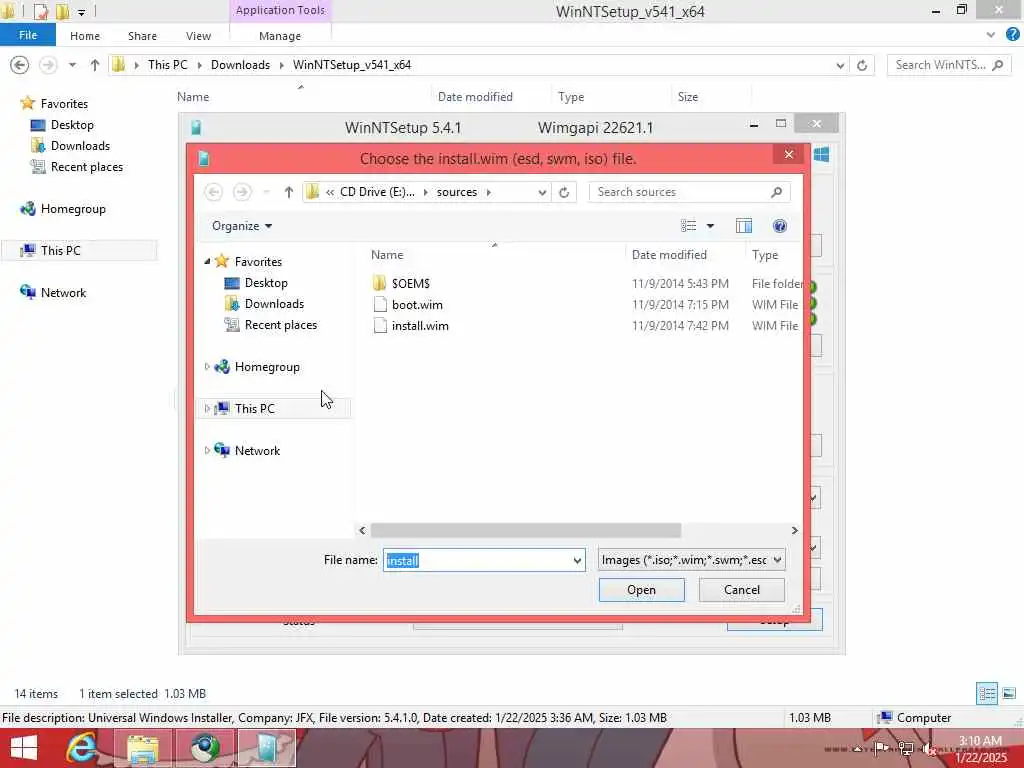Open Explorer help icon
Image resolution: width=1024 pixels, height=768 pixels.
click(1013, 35)
